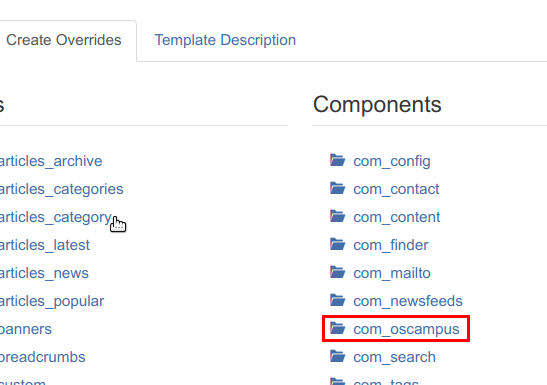Select the articles_category module link

(x=55, y=218)
